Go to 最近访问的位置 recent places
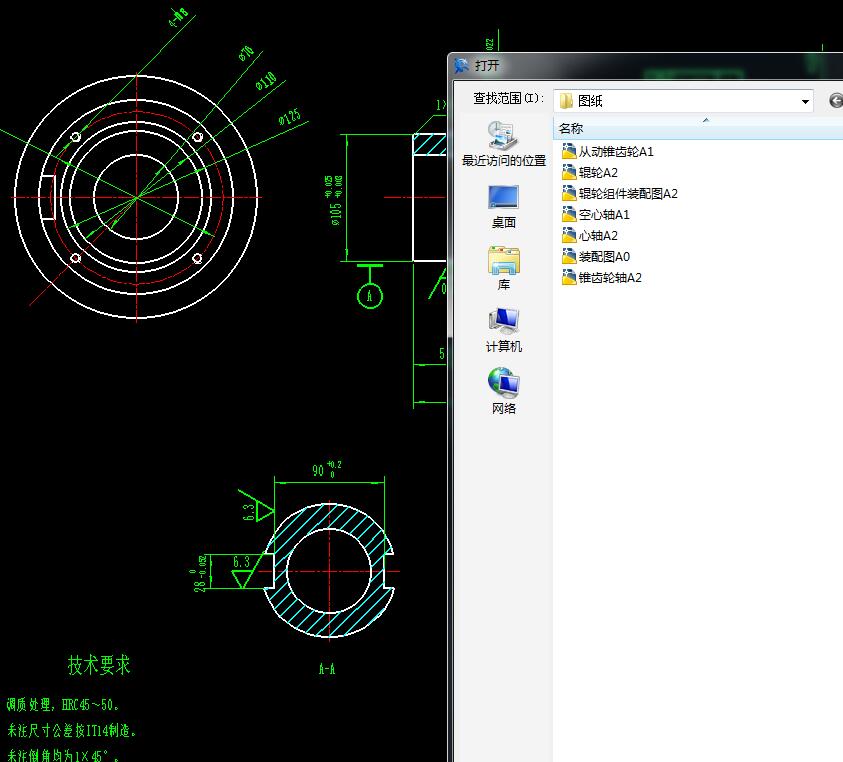The image size is (843, 762). [504, 144]
